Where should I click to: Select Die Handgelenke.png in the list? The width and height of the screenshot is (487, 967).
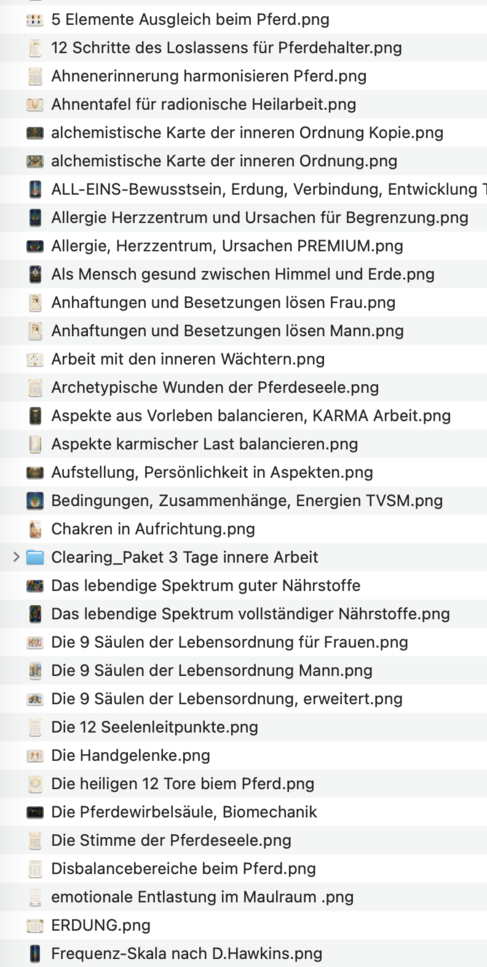[244, 755]
